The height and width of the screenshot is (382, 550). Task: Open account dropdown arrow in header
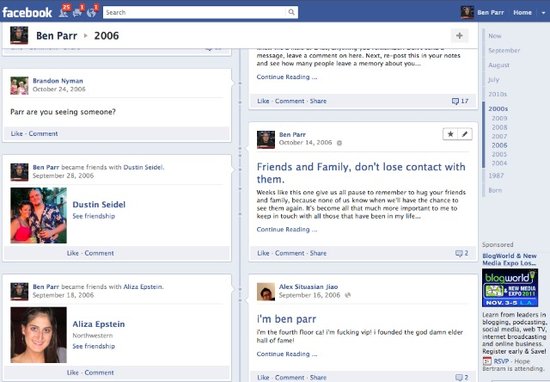tap(543, 13)
